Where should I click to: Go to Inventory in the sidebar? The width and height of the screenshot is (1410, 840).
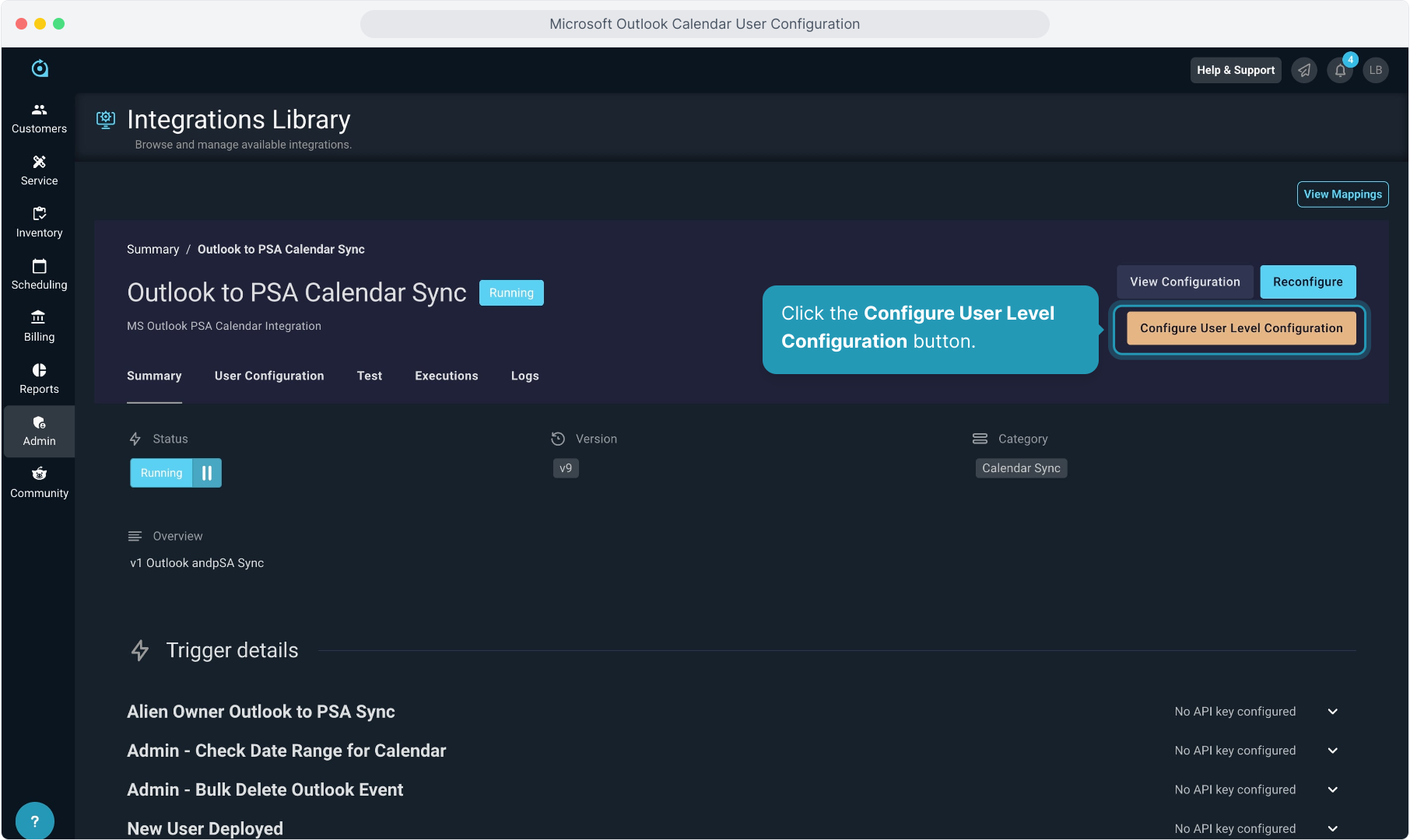click(39, 222)
